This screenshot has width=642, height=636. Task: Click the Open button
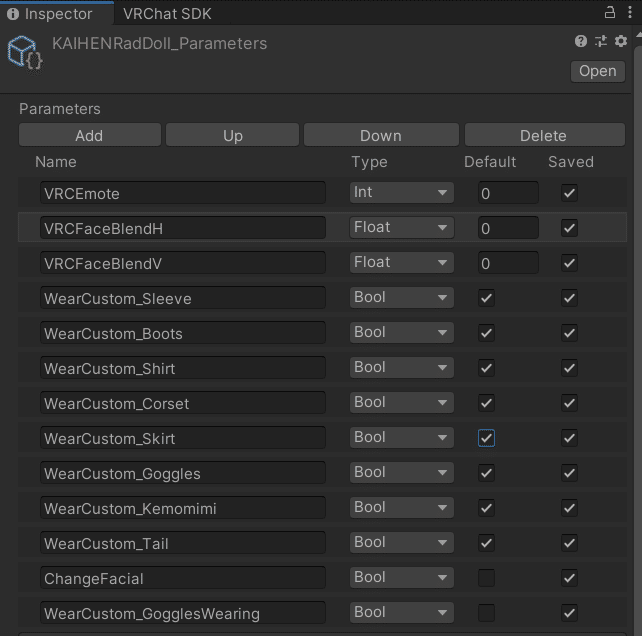click(x=597, y=71)
